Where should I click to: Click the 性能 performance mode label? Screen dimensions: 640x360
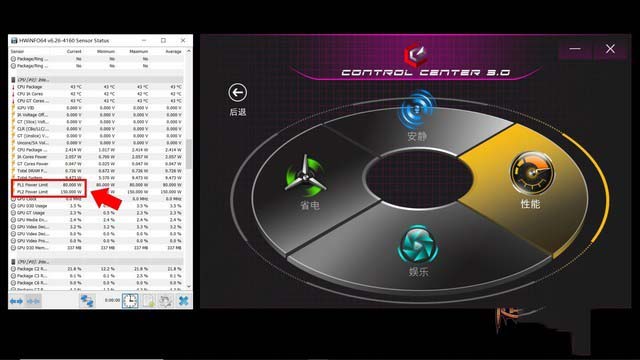pyautogui.click(x=530, y=204)
